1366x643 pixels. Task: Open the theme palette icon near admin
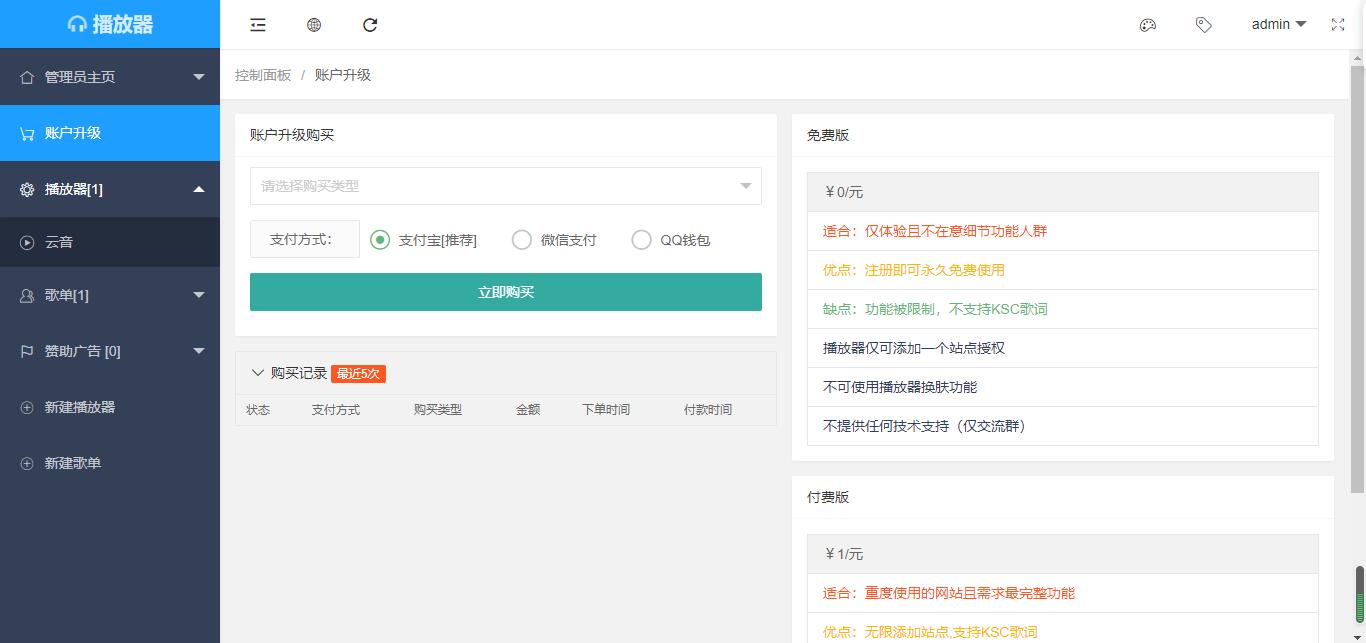point(1147,24)
